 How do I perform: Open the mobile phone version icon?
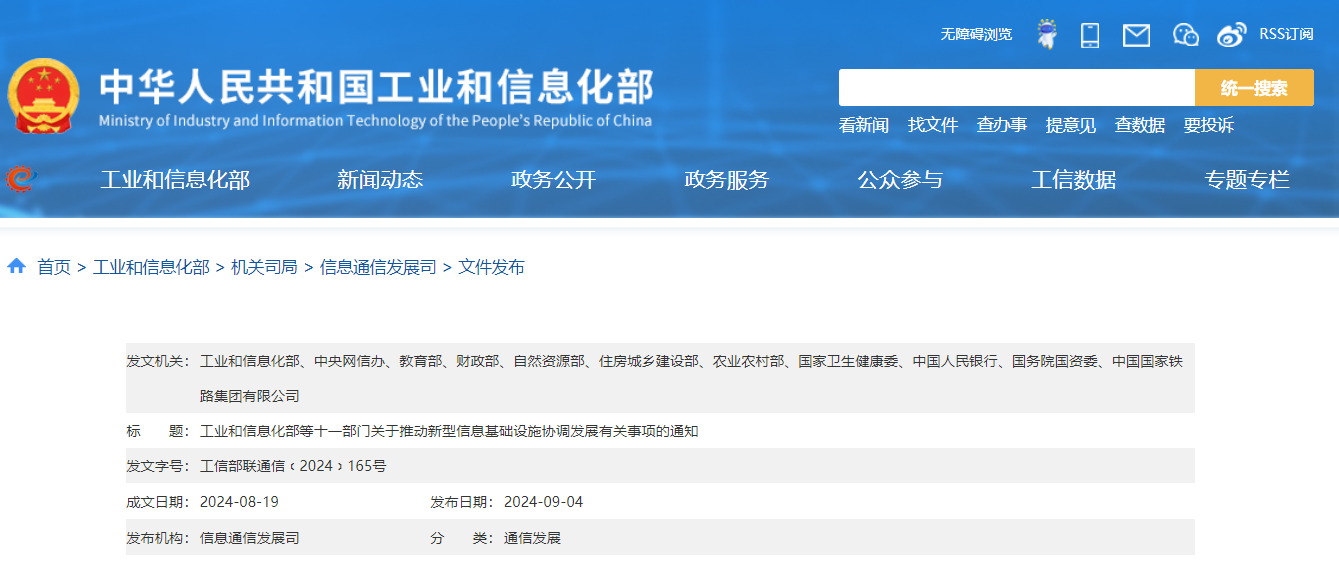1090,35
